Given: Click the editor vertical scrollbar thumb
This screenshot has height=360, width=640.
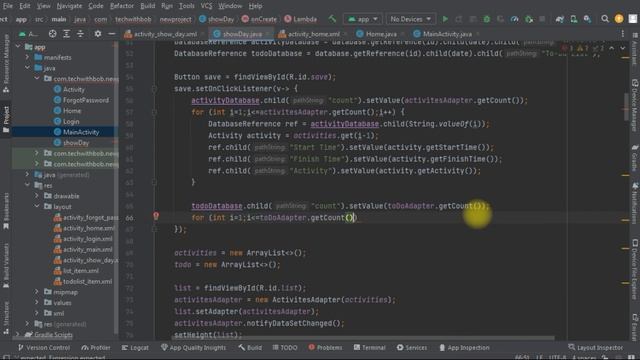Looking at the screenshot, I should 626,107.
